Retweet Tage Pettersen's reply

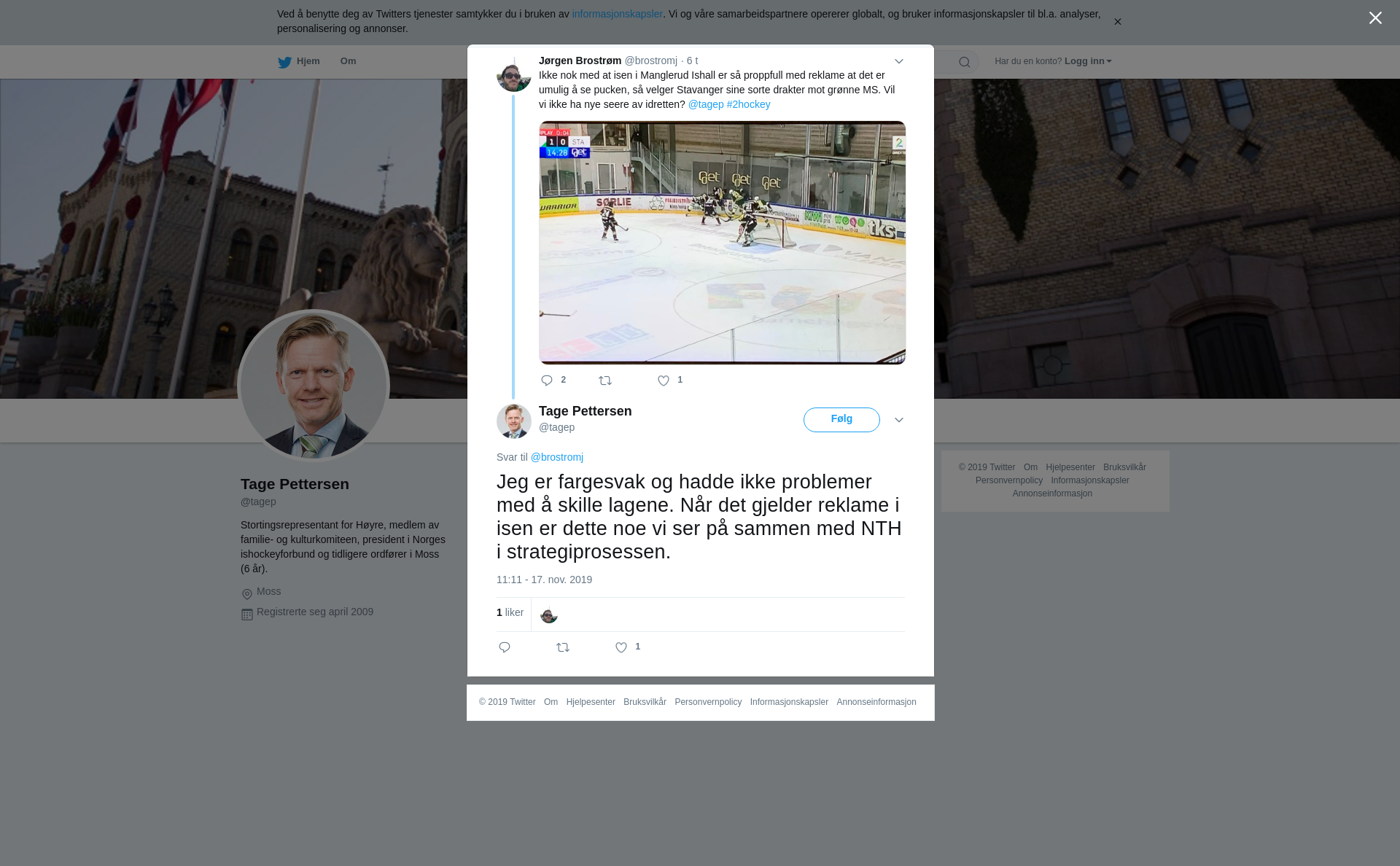coord(563,647)
